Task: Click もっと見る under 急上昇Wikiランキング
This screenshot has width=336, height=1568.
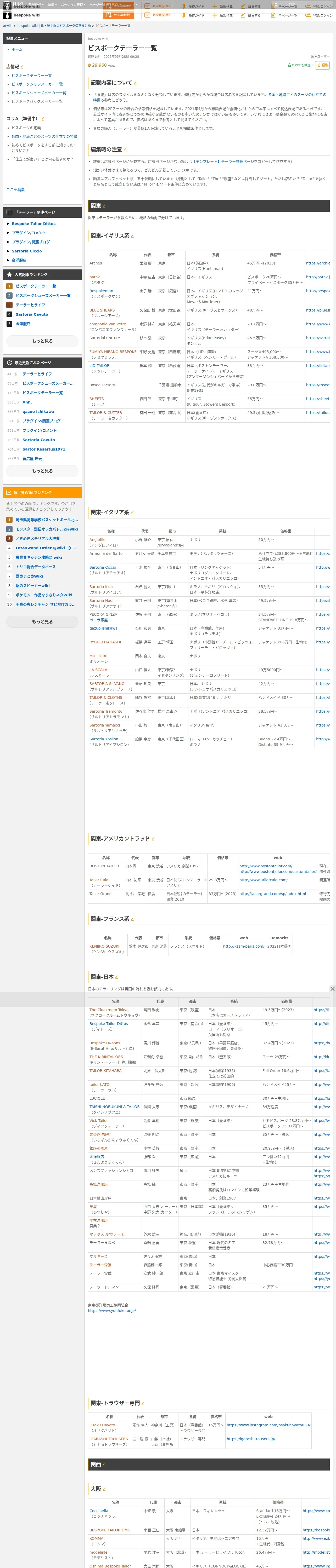Action: tap(42, 621)
